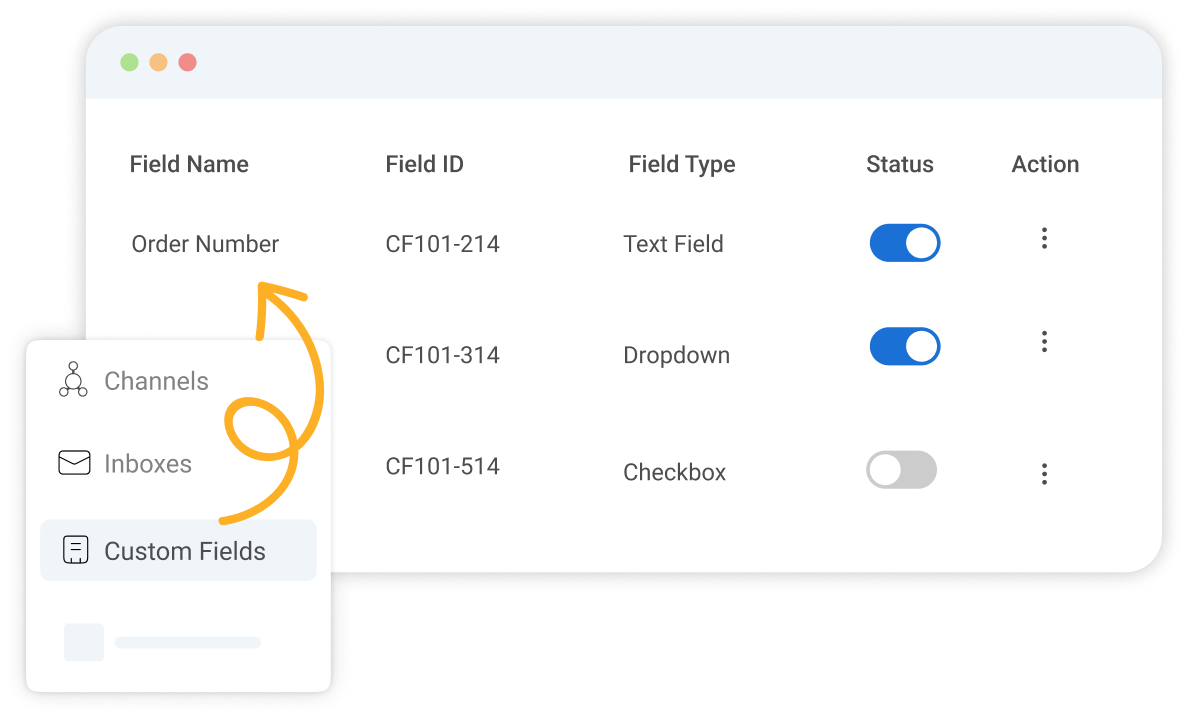Click the Status column header

(899, 163)
